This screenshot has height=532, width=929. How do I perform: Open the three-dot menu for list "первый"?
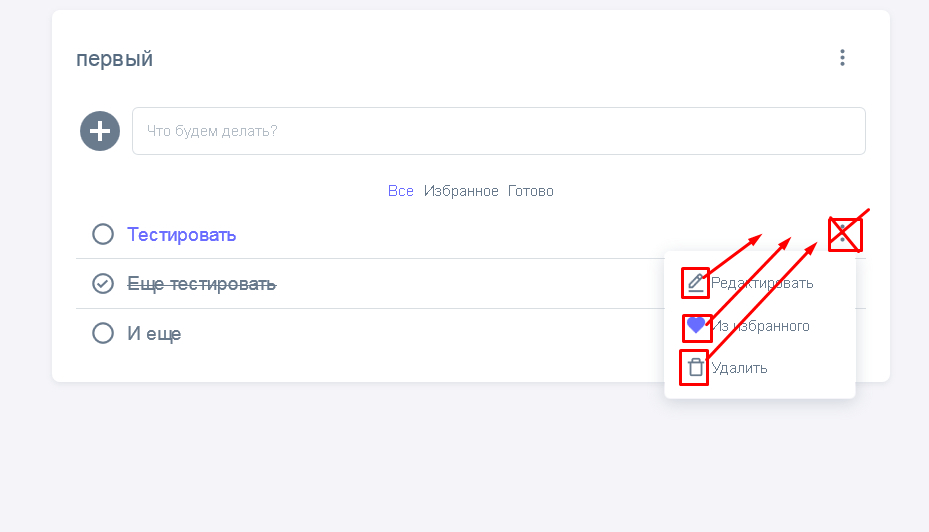(842, 58)
